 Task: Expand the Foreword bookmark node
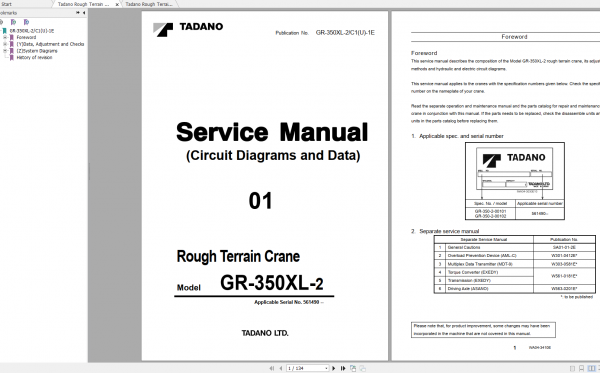point(5,37)
